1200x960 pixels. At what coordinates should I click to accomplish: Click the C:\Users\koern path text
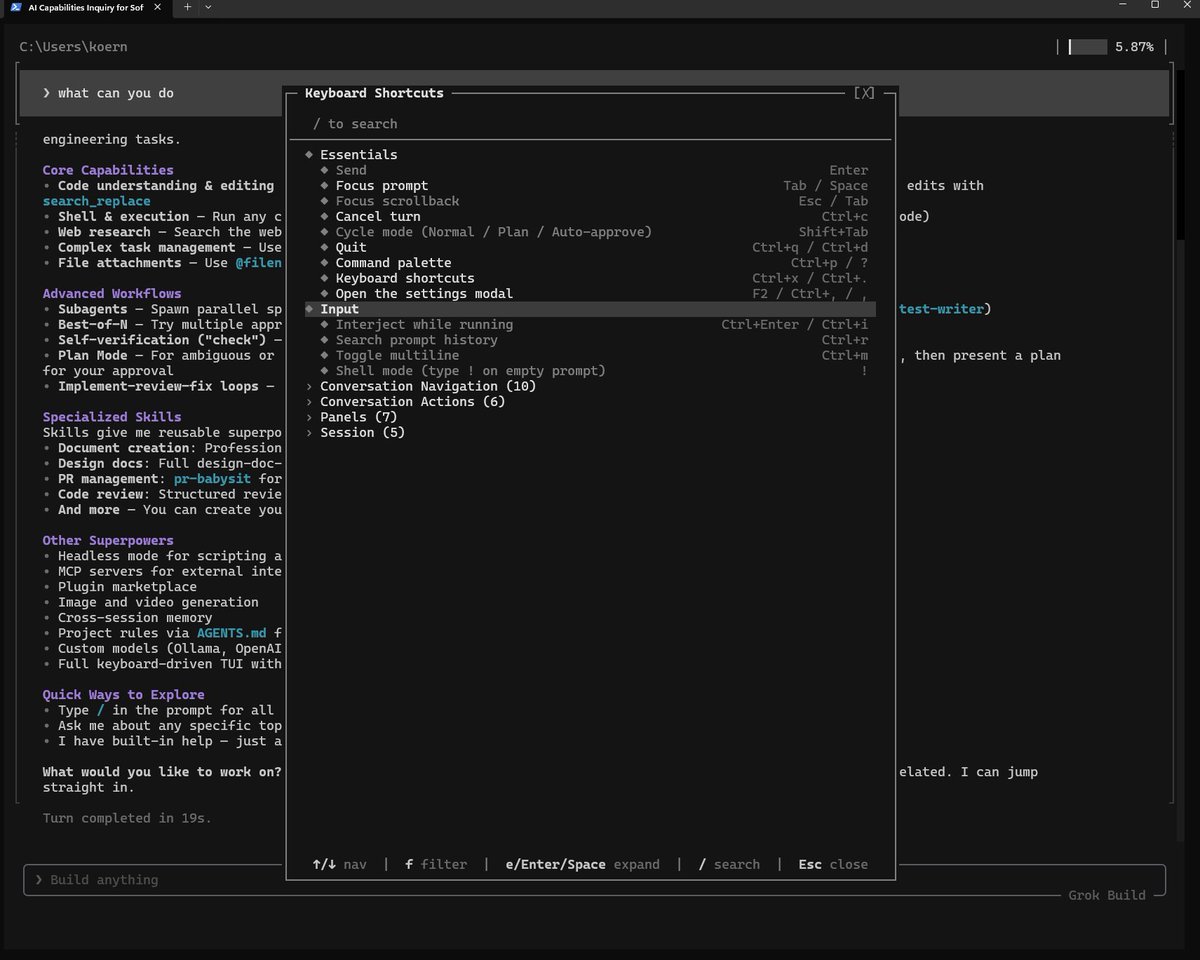[x=73, y=47]
